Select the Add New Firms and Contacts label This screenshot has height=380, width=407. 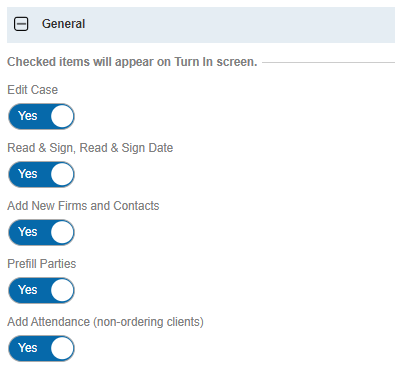83,206
